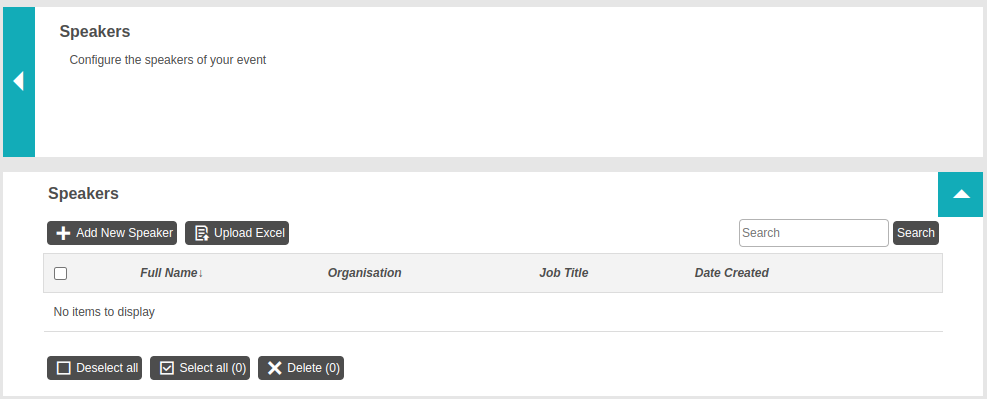Click Delete (0) button

point(301,368)
